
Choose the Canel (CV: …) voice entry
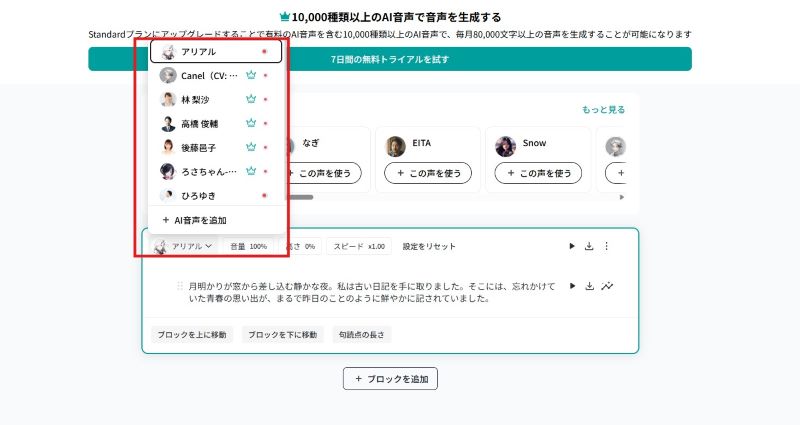pyautogui.click(x=216, y=76)
